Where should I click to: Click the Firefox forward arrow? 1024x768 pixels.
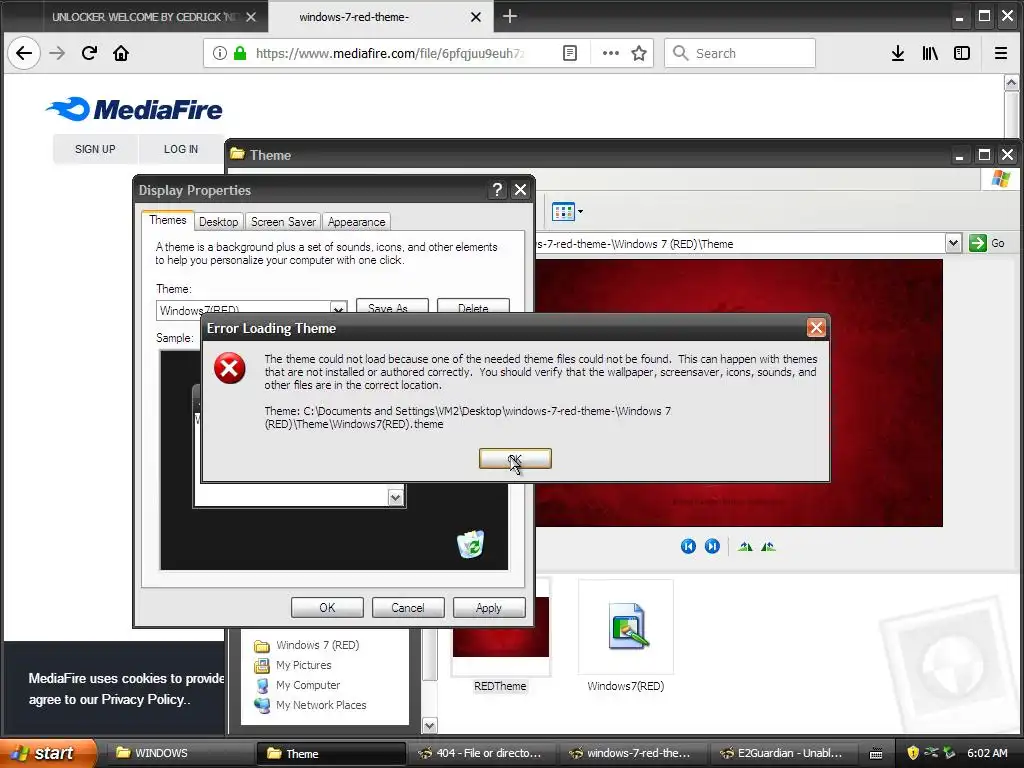[x=57, y=53]
